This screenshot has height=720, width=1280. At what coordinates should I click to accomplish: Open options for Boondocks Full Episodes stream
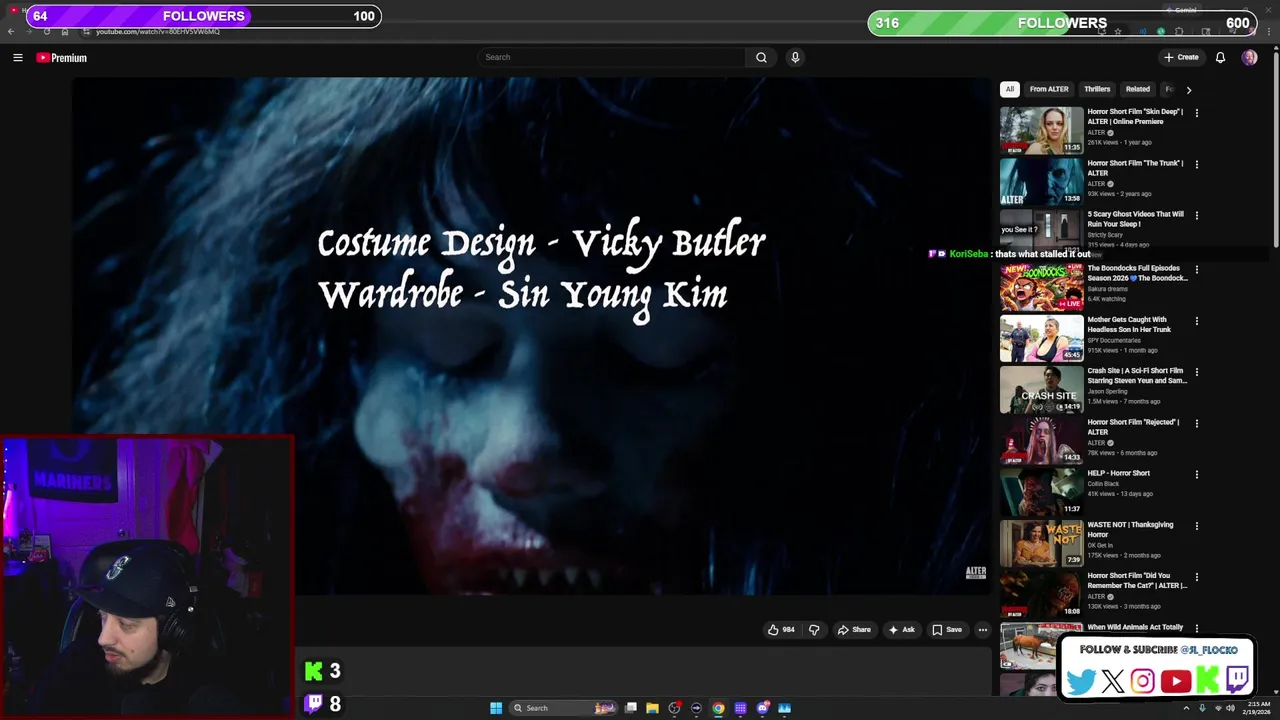pyautogui.click(x=1196, y=269)
